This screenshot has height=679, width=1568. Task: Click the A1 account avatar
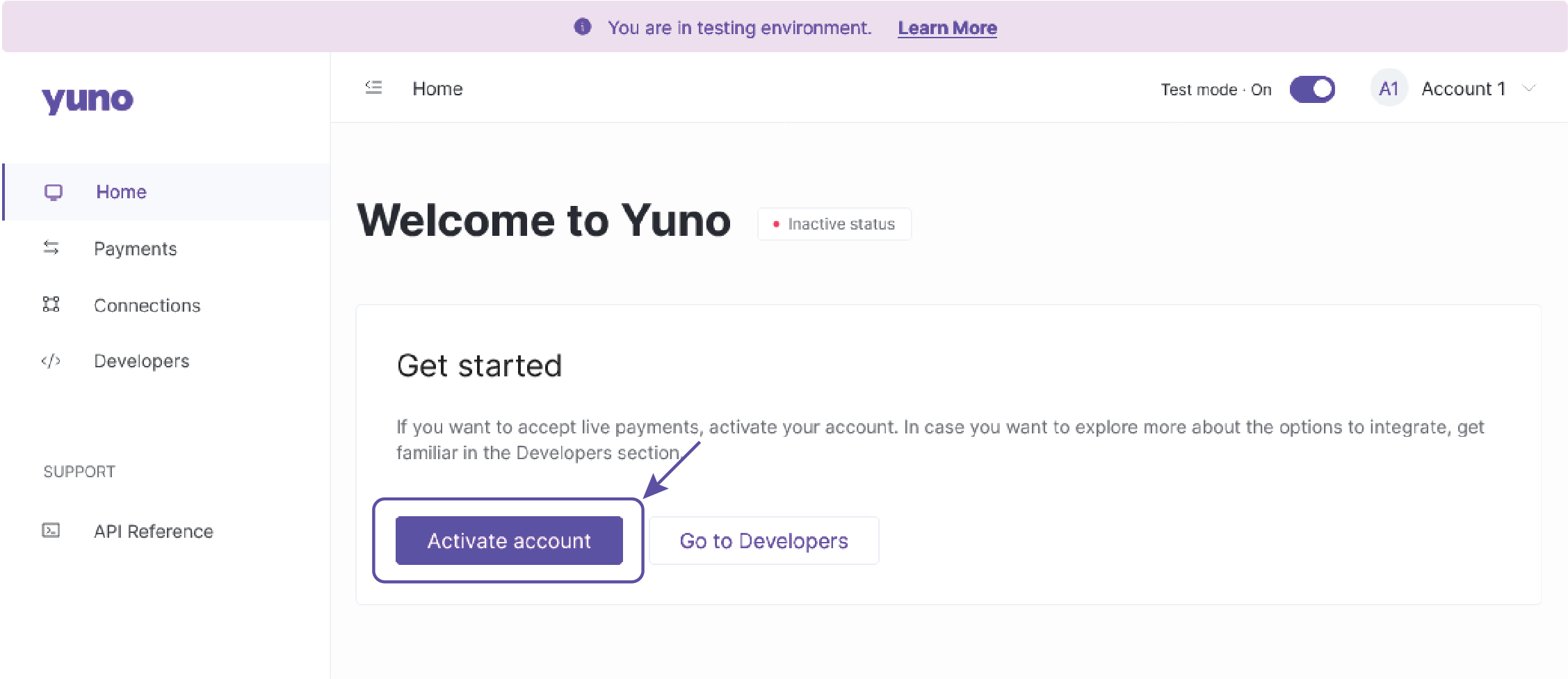pos(1389,88)
